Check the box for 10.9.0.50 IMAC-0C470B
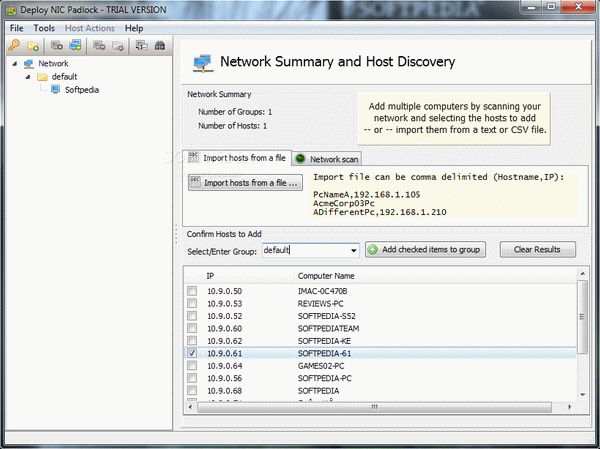Viewport: 600px width, 449px height. pyautogui.click(x=192, y=291)
